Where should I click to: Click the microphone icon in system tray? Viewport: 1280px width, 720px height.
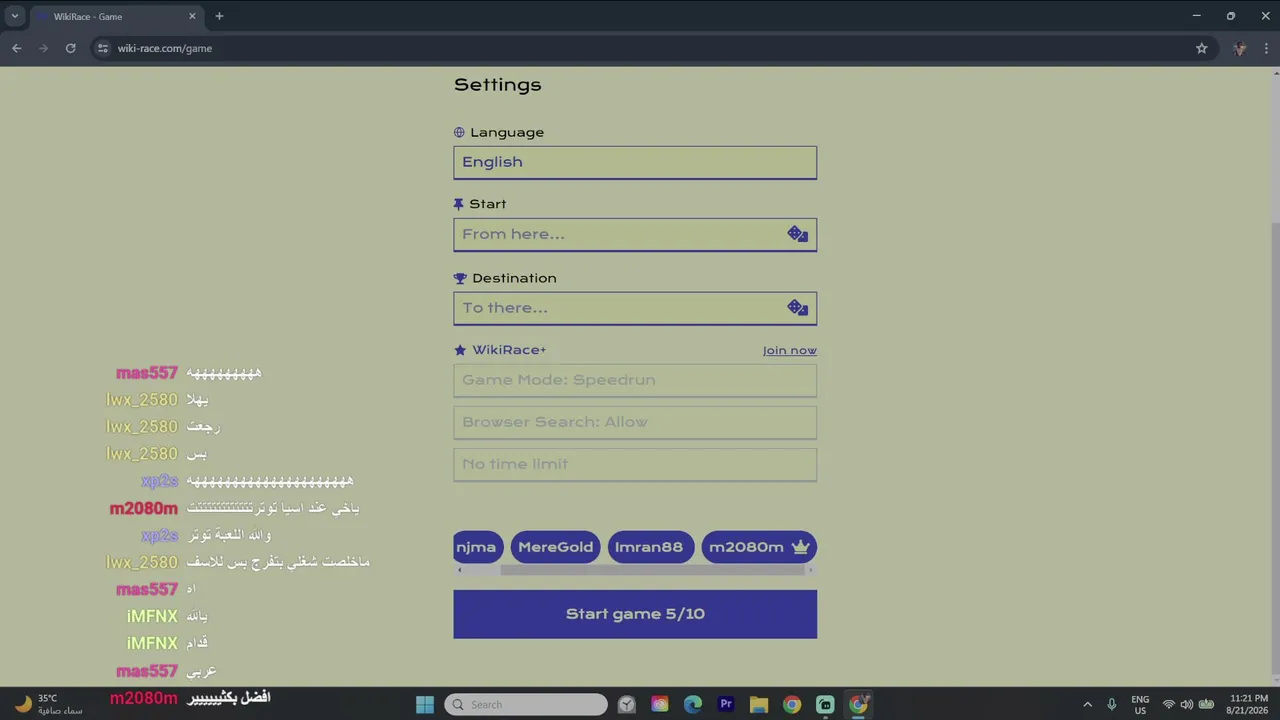(x=1111, y=704)
